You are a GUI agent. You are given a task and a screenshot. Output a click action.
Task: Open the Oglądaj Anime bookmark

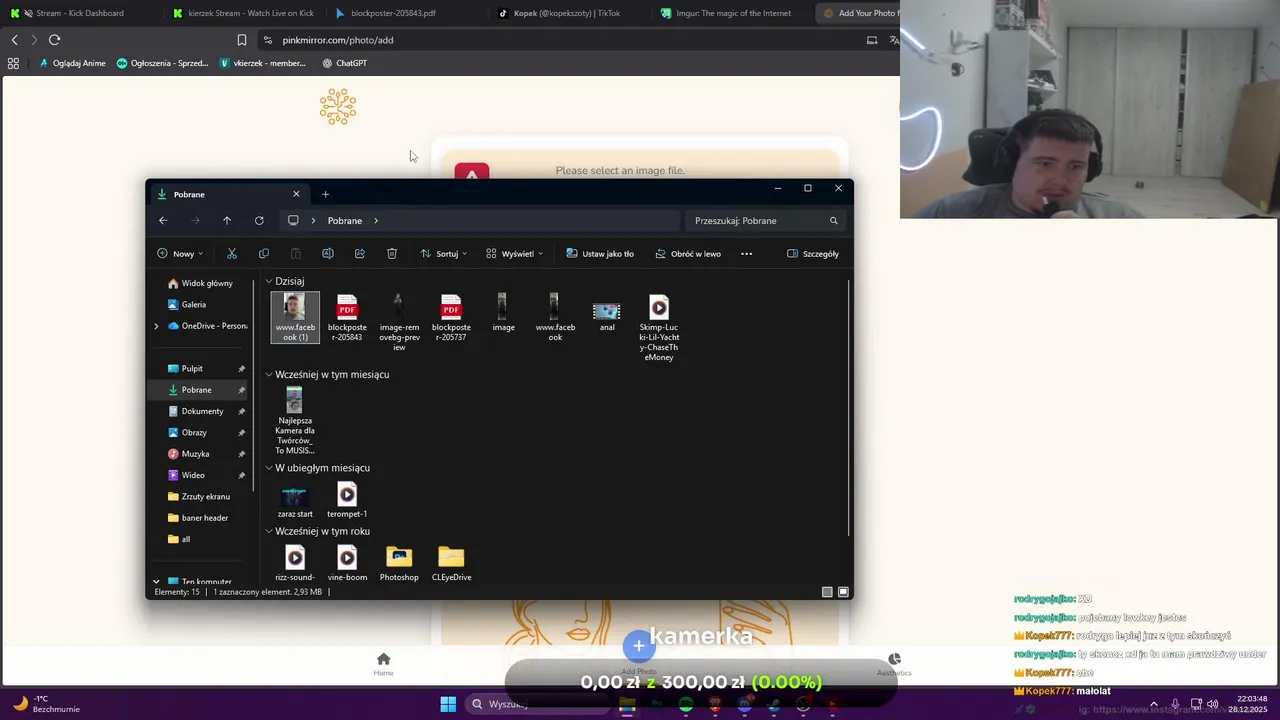72,63
